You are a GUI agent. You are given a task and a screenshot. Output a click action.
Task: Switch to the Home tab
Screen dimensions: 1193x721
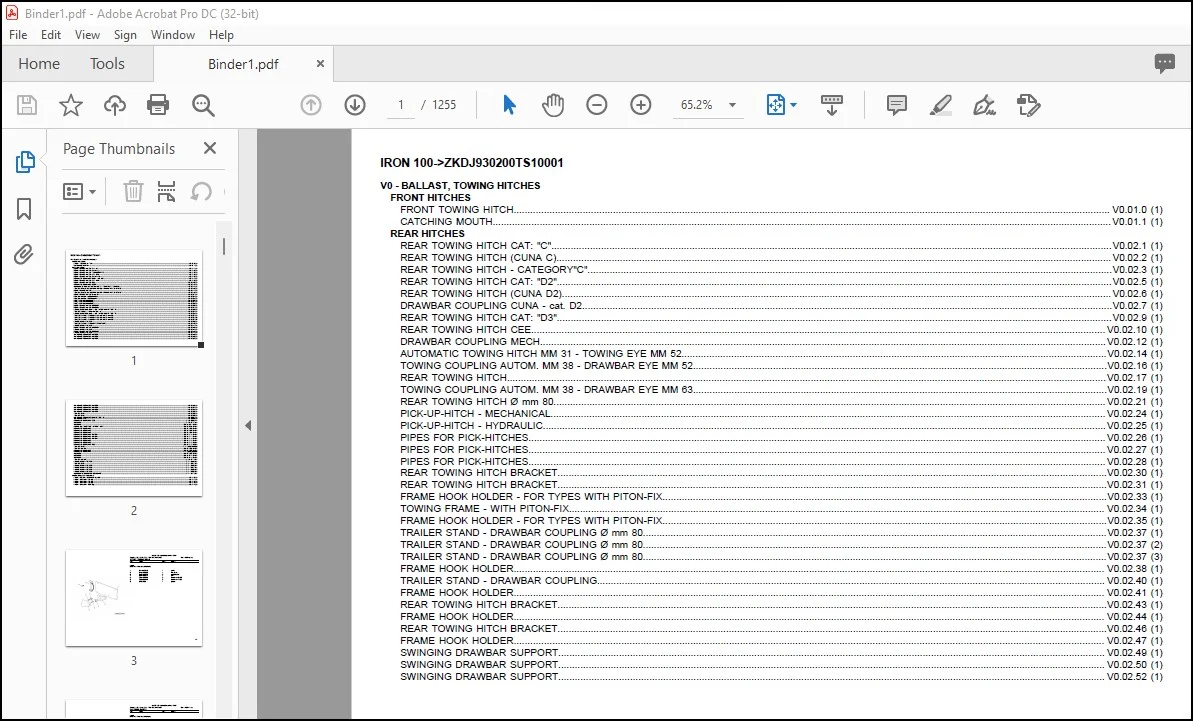(x=39, y=64)
